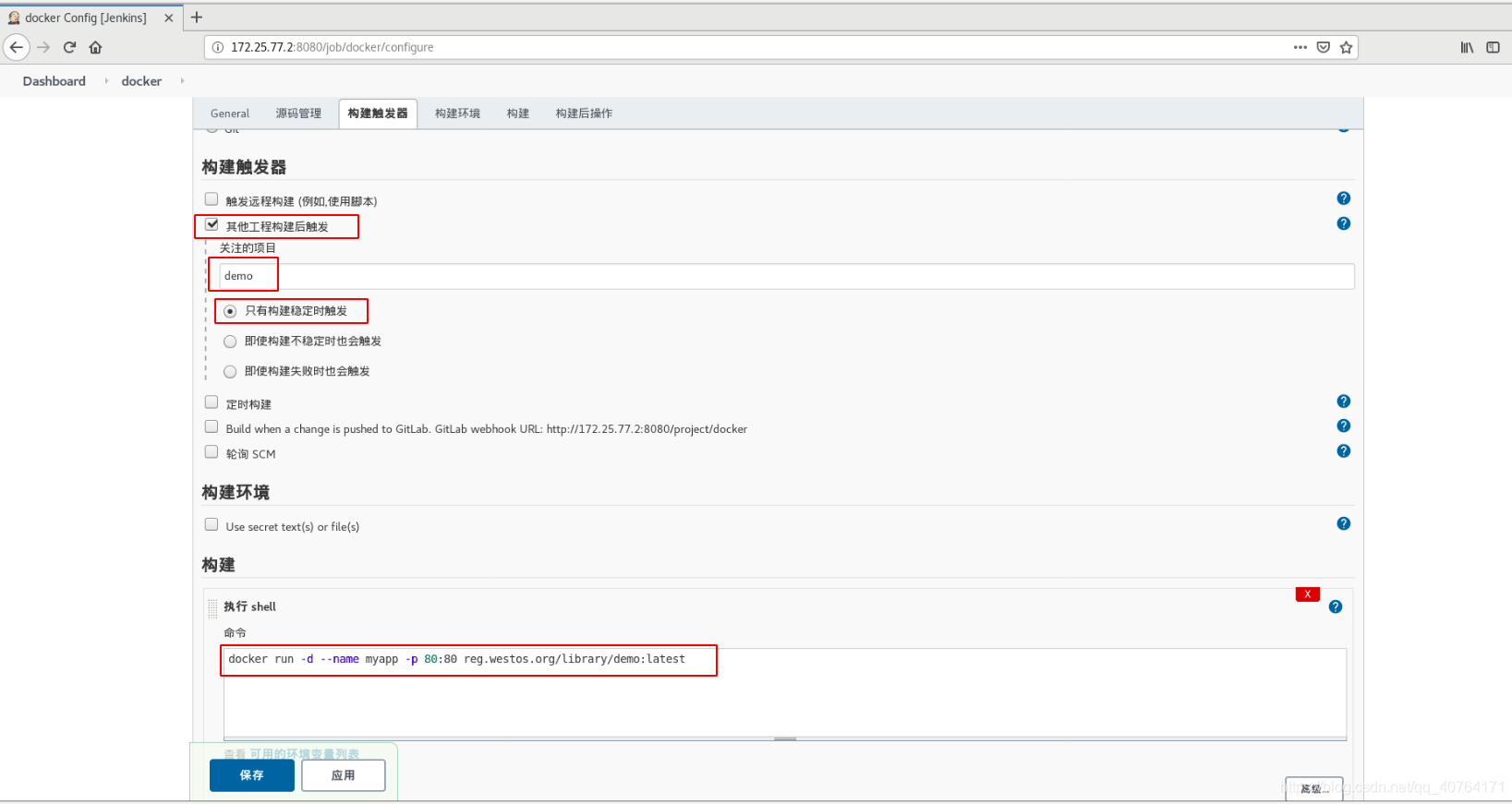
Task: Open help for 其他工程构建后触发 option
Action: [x=1344, y=223]
